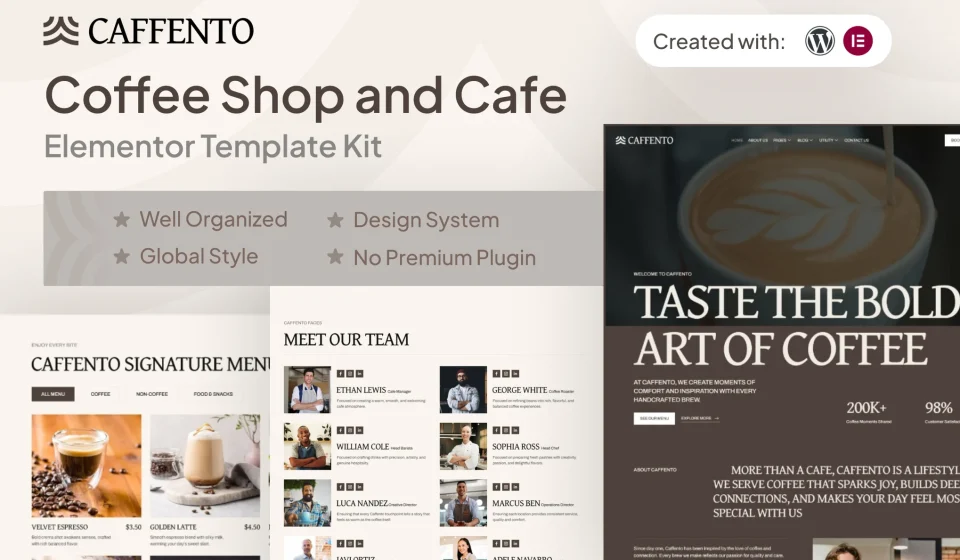The width and height of the screenshot is (960, 560).
Task: Click the 'Golden Latte' item name
Action: 173,527
